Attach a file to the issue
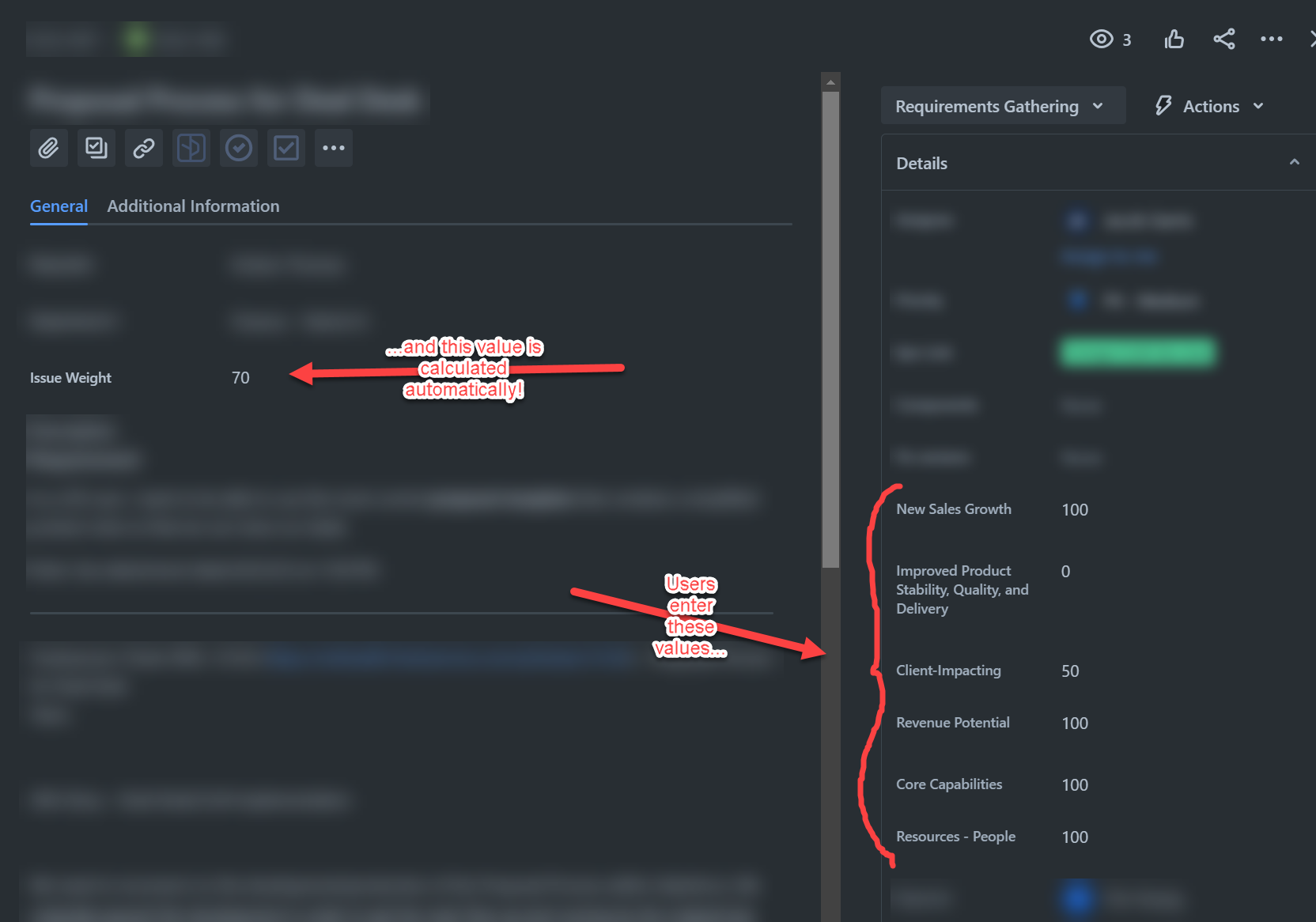This screenshot has height=922, width=1316. [x=48, y=148]
